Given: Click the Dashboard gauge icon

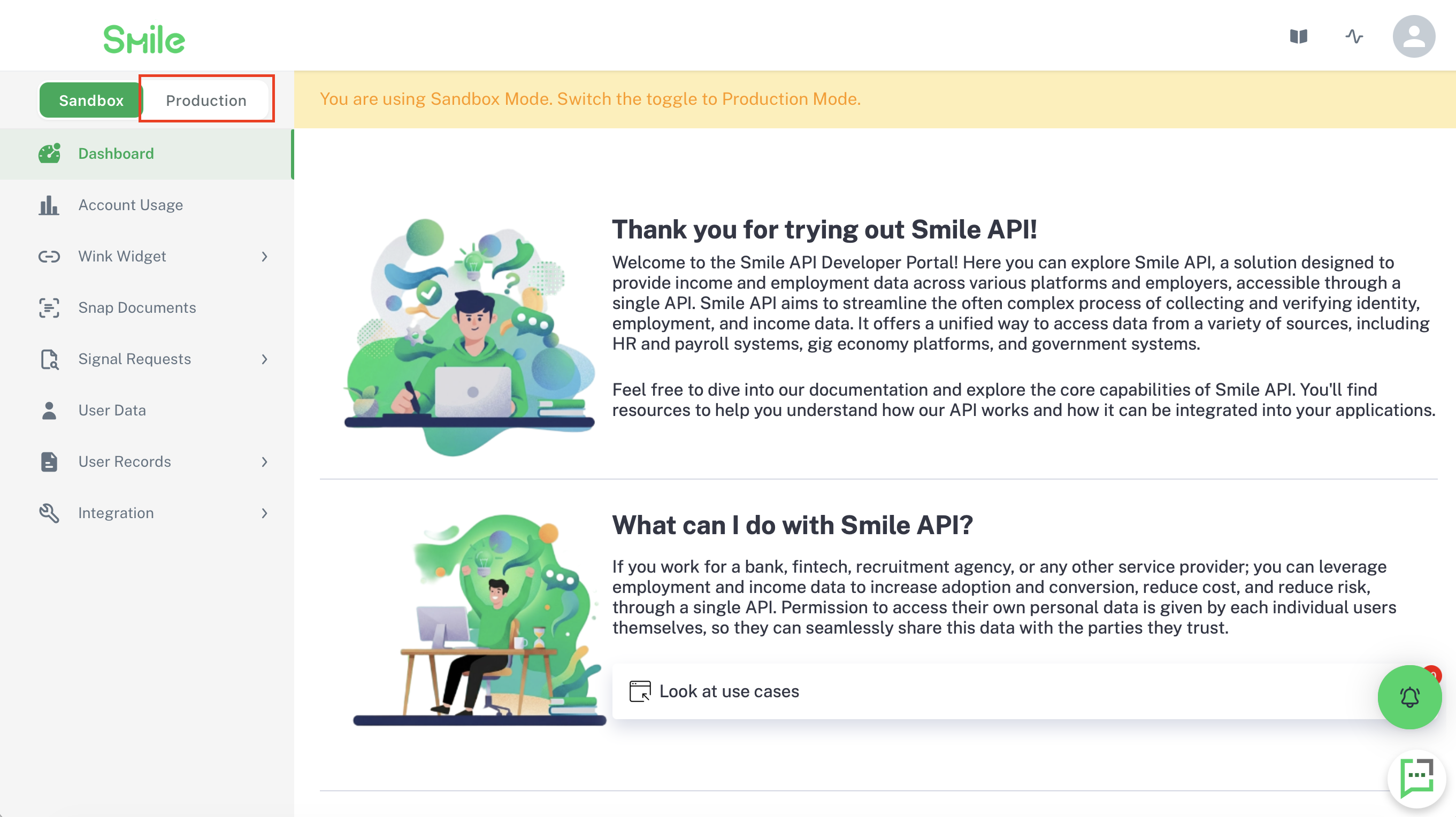Looking at the screenshot, I should click(49, 153).
